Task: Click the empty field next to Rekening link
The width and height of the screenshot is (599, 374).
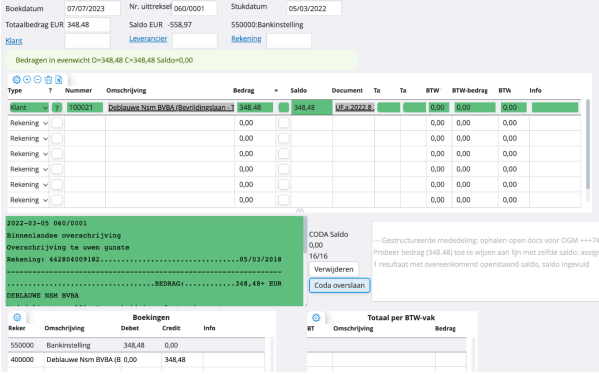Action: [x=289, y=40]
